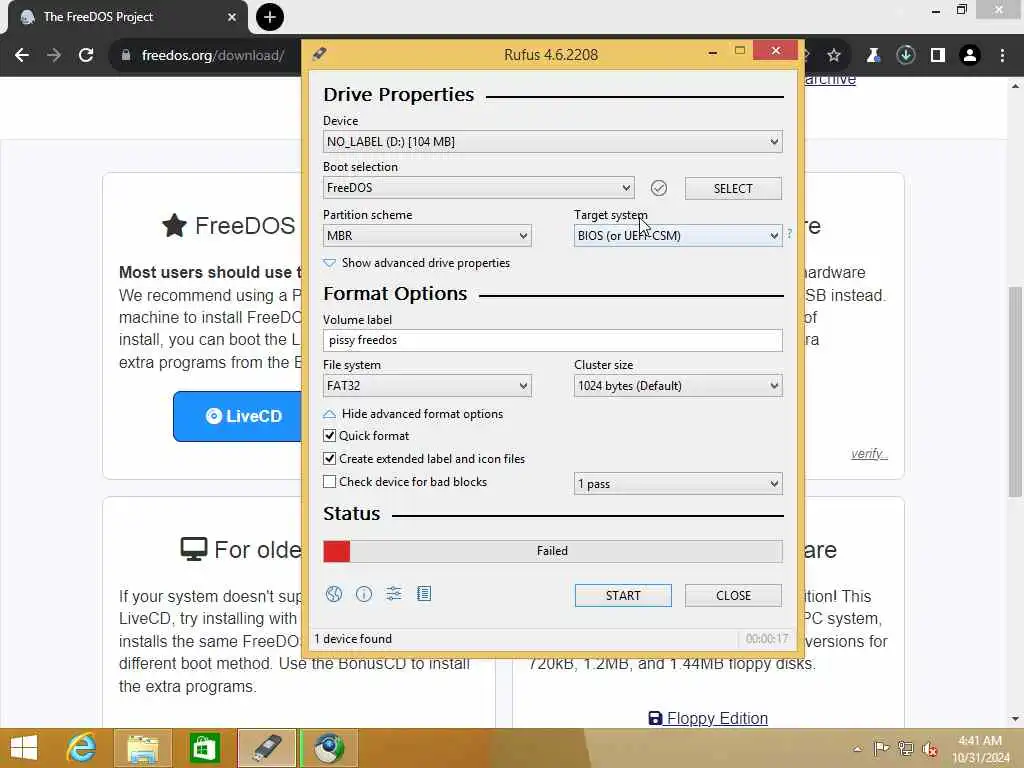Enable Check device for bad blocks
The height and width of the screenshot is (768, 1024).
point(330,481)
